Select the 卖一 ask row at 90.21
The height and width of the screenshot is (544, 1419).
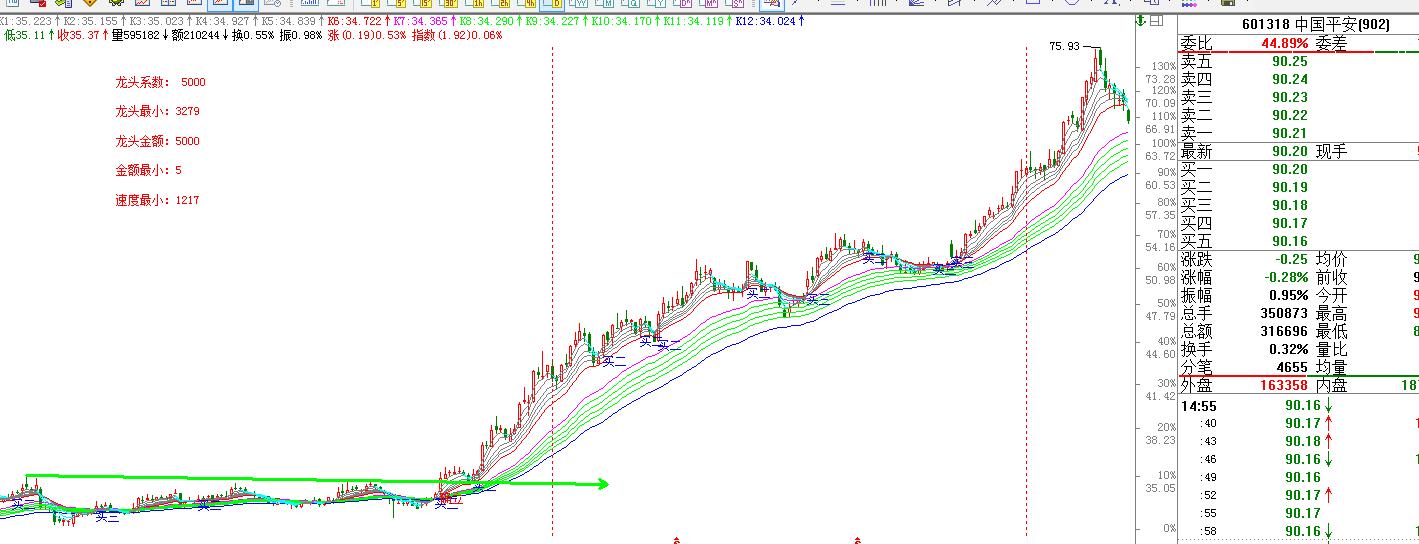[1298, 133]
